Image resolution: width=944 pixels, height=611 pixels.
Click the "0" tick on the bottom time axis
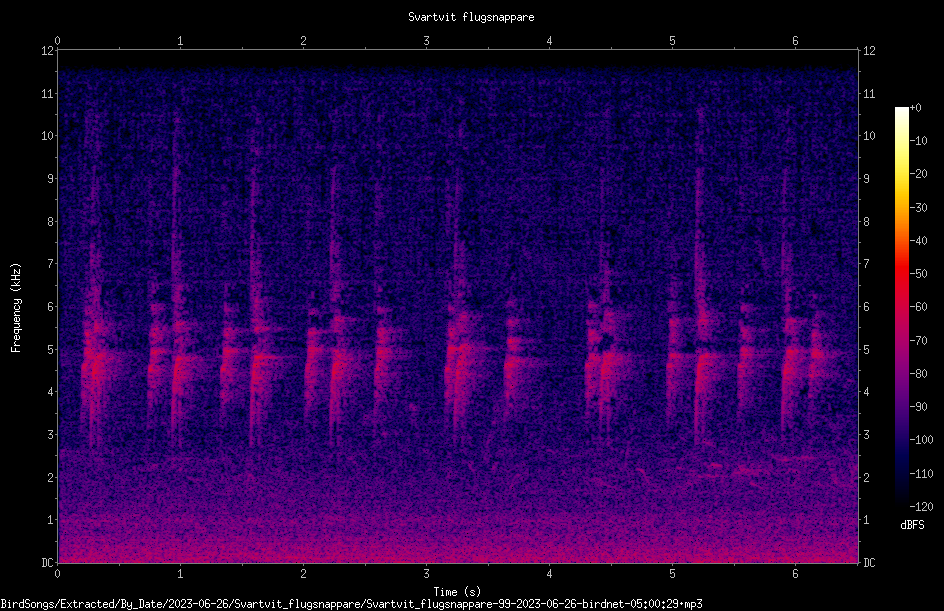57,574
